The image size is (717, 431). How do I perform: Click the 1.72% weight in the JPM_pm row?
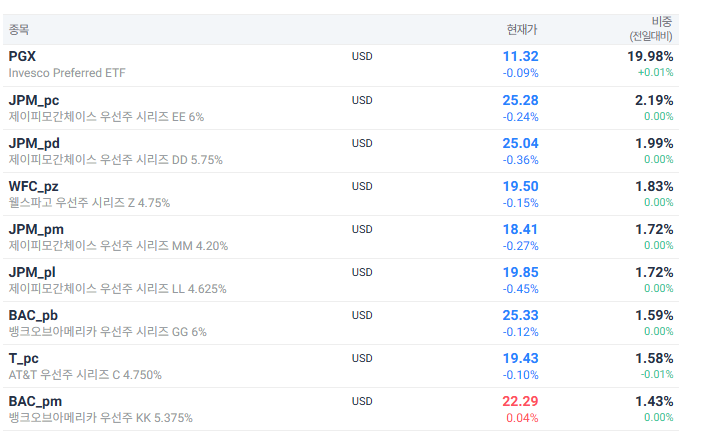(654, 229)
